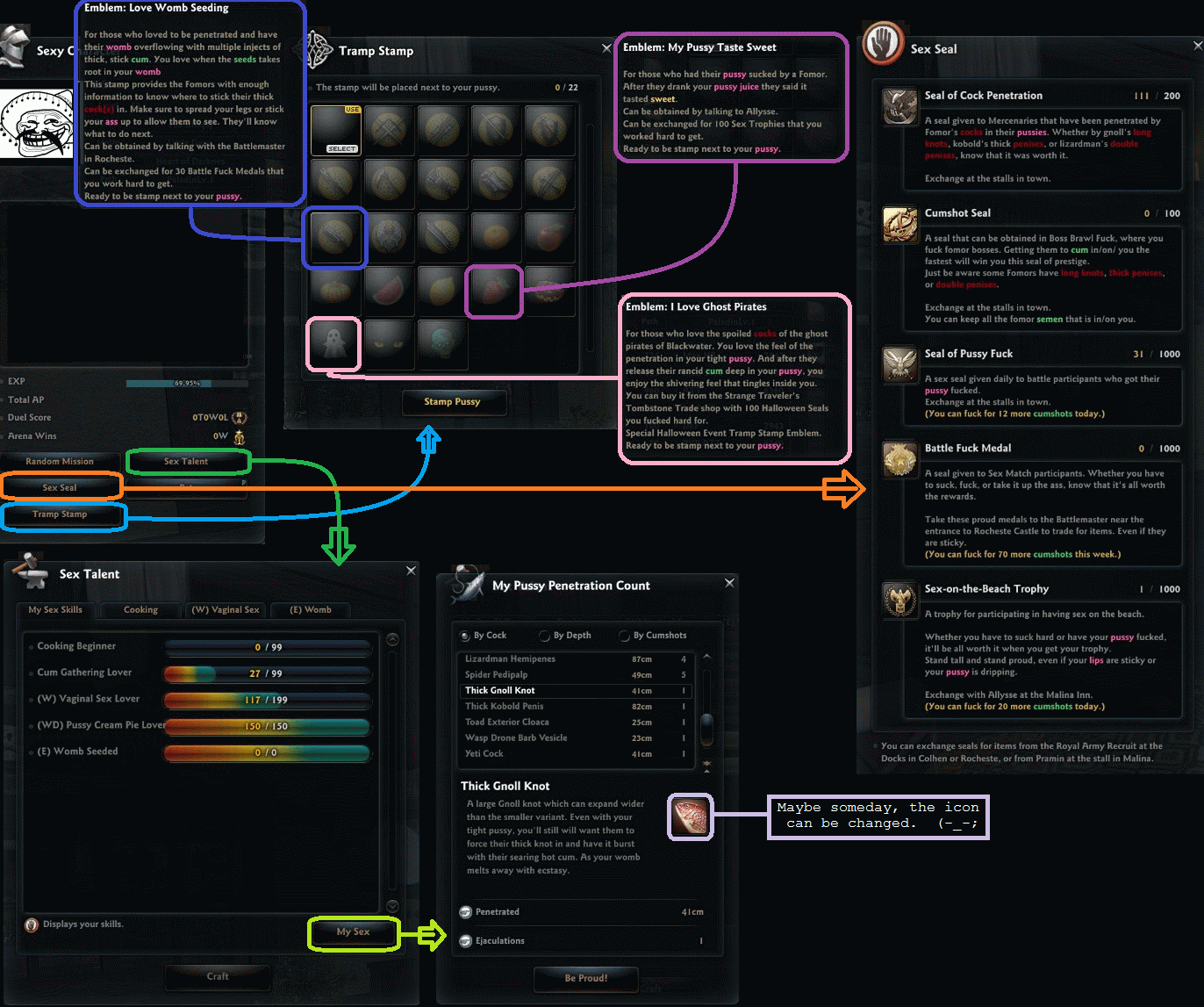The height and width of the screenshot is (1007, 1204).
Task: Pick the strawberry emblem in the stamp grid
Action: 494,291
